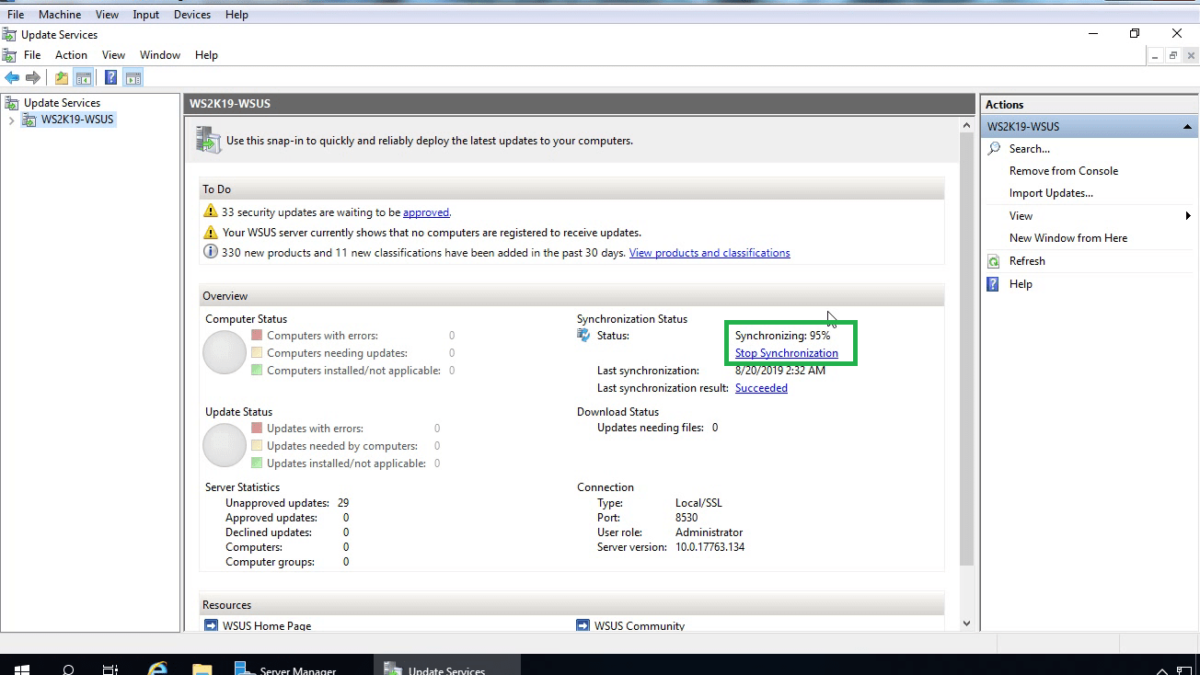
Task: Launch Internet Explorer from the taskbar
Action: [157, 669]
